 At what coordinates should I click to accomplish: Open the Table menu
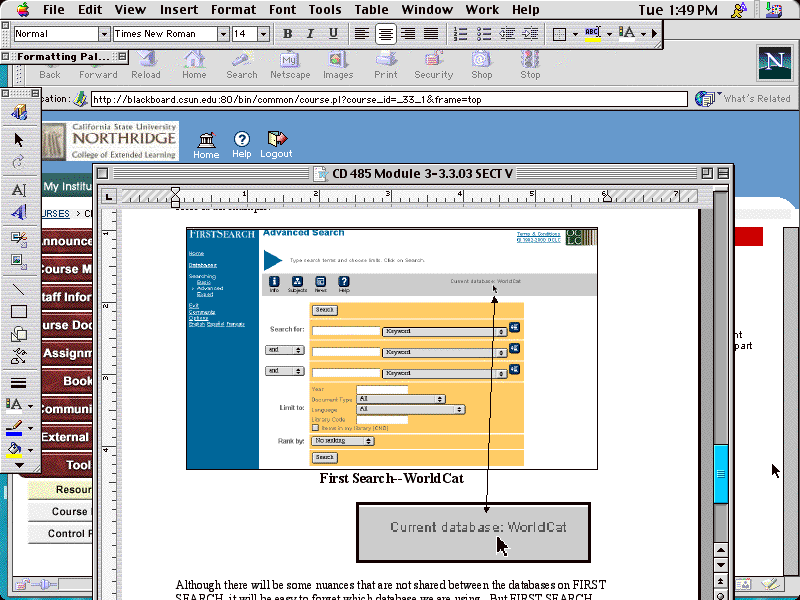pos(371,10)
